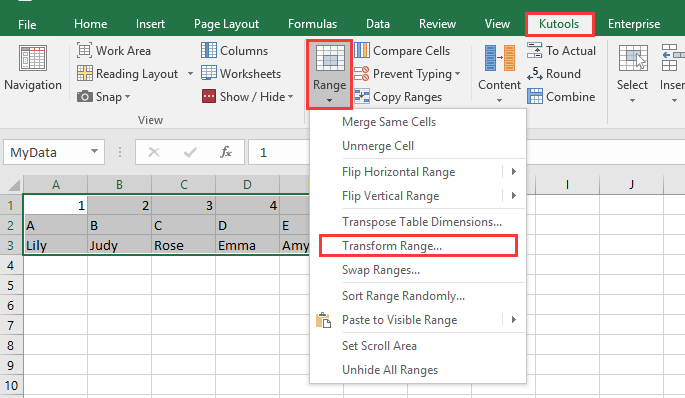The width and height of the screenshot is (685, 398).
Task: Click the Content conversion icon
Action: (x=499, y=58)
